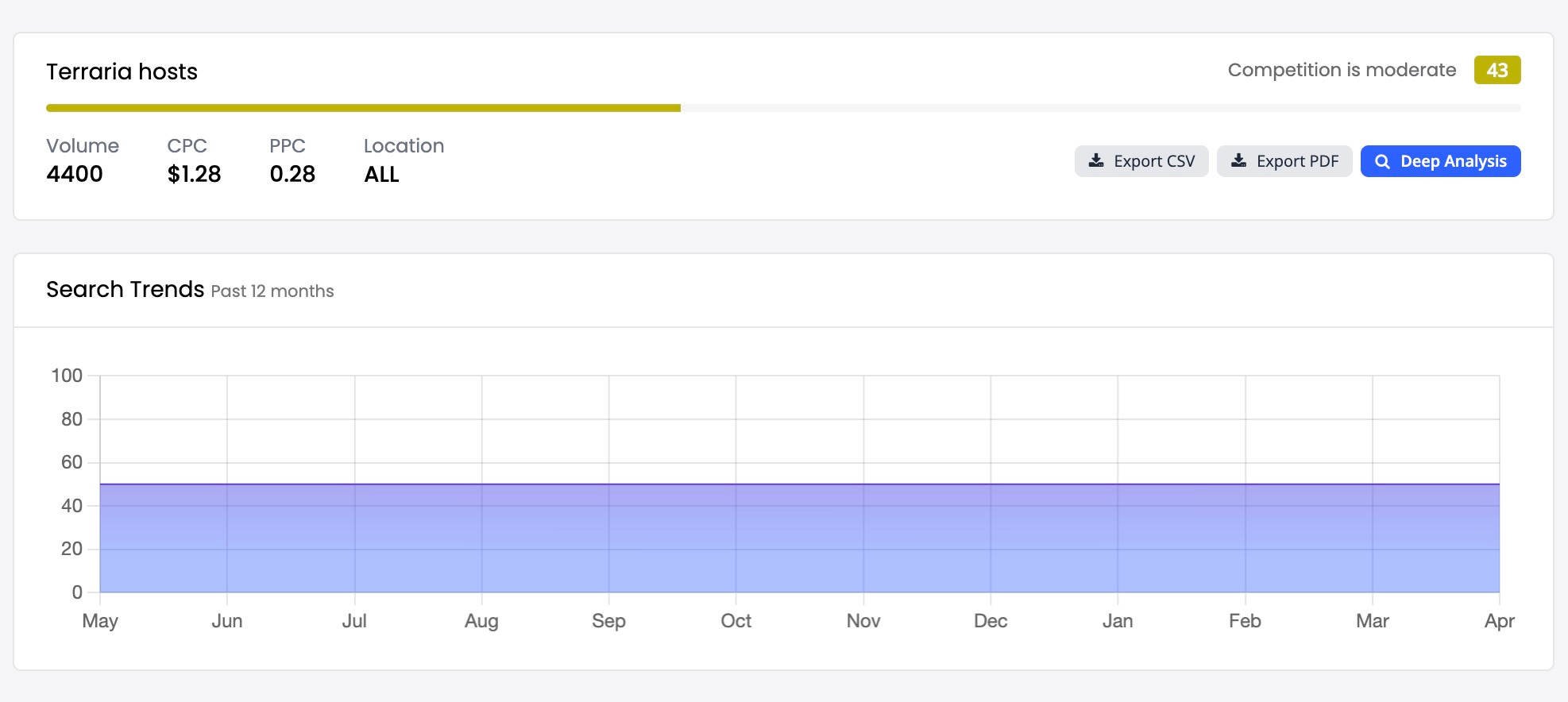Open Deep Analysis for the keyword
Viewport: 1568px width, 702px height.
[x=1440, y=161]
